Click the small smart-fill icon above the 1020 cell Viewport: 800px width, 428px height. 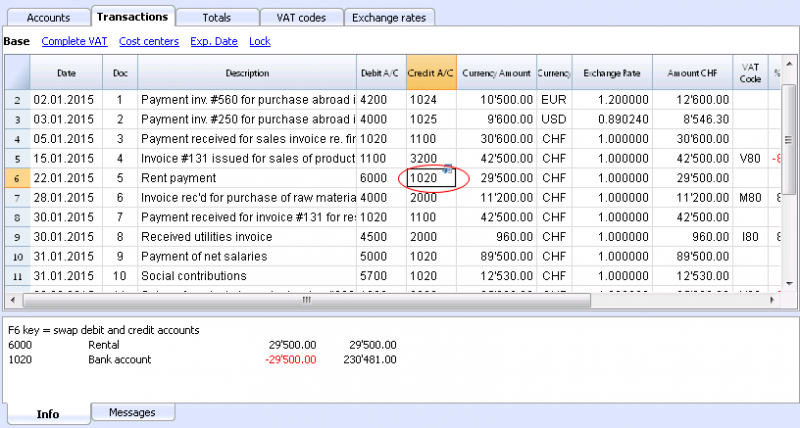coord(447,169)
